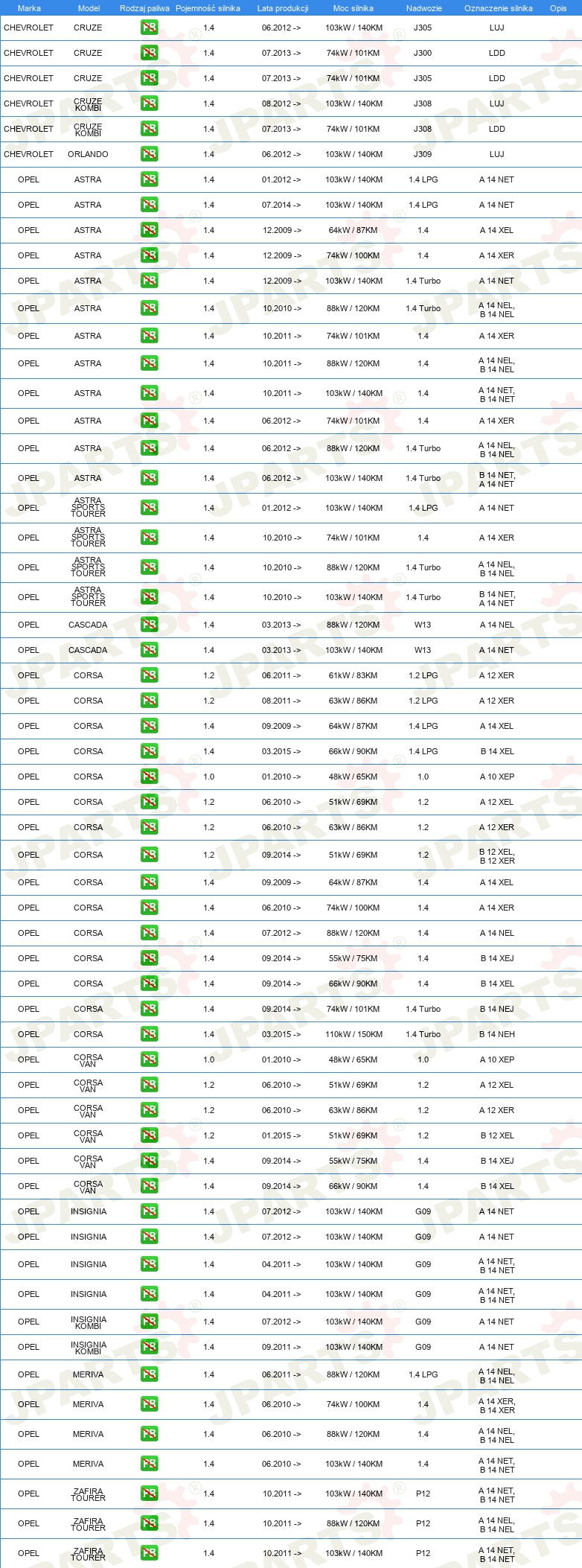Click fuel icon in Astra Sports Tourer 1.4 LPG row
Image resolution: width=582 pixels, height=1568 pixels.
pos(150,508)
